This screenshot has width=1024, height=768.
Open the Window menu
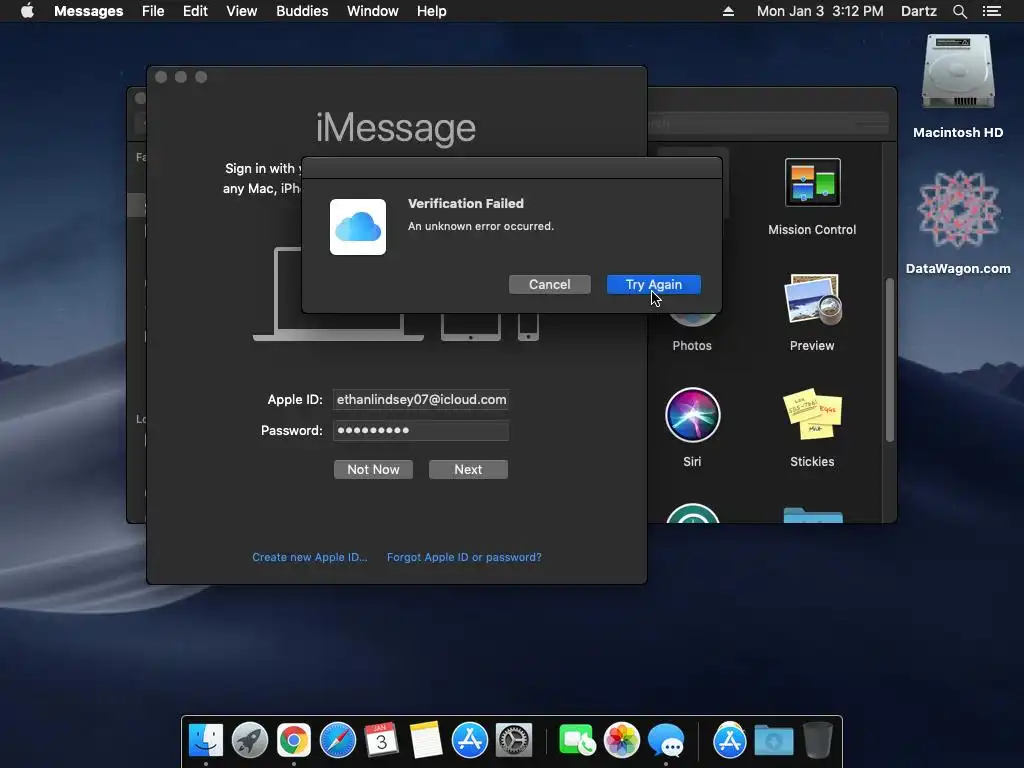[x=372, y=11]
